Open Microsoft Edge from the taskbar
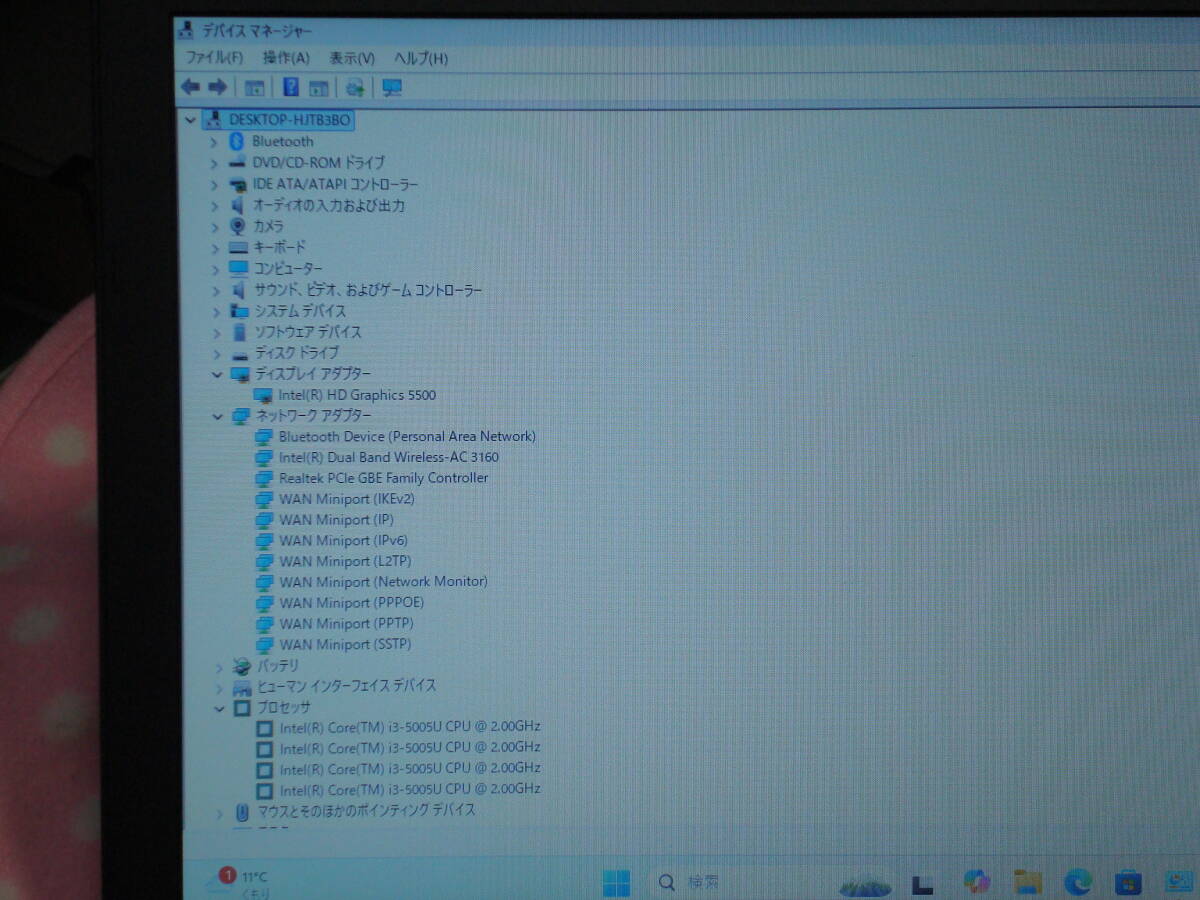This screenshot has width=1200, height=900. click(x=1078, y=882)
